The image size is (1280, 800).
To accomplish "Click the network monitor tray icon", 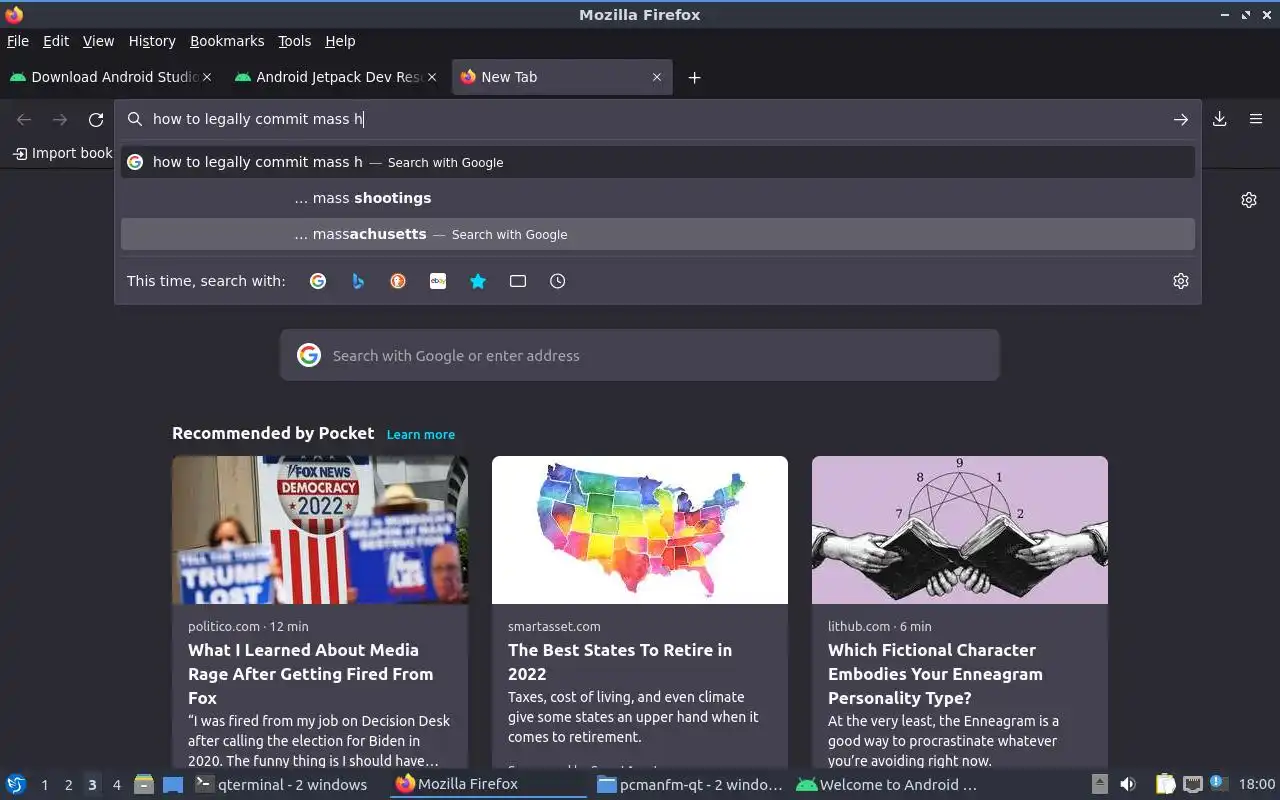I will click(x=1193, y=785).
